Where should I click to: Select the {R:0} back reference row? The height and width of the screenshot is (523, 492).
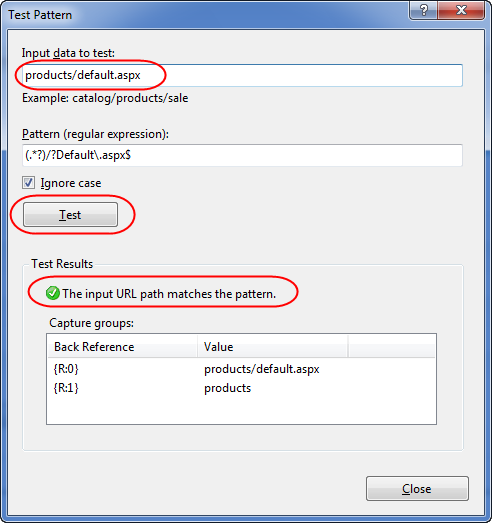tap(241, 369)
